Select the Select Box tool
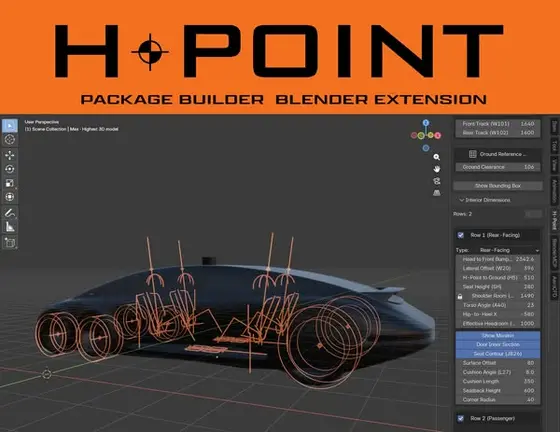The width and height of the screenshot is (560, 432). pos(10,126)
